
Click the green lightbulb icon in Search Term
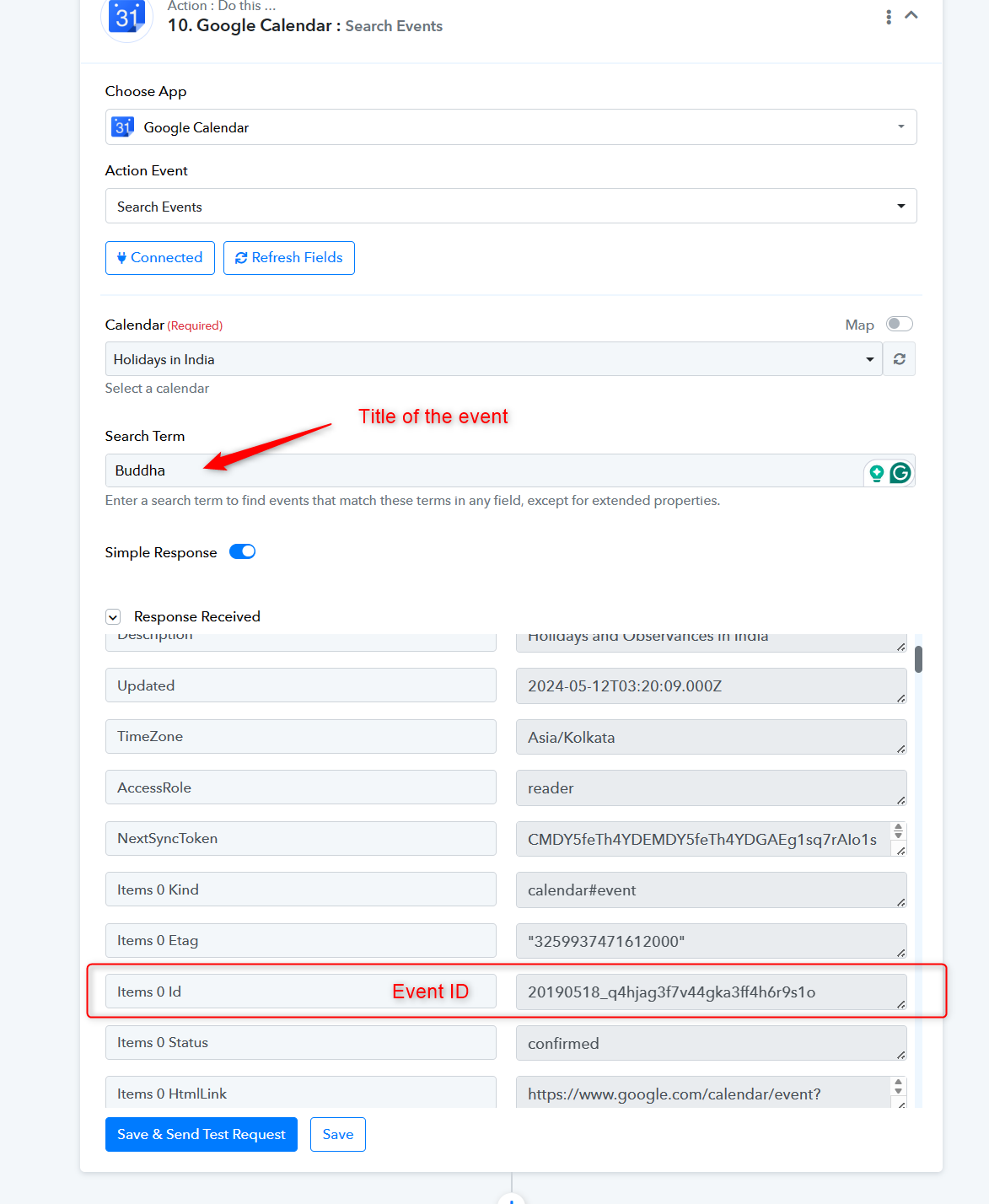877,473
